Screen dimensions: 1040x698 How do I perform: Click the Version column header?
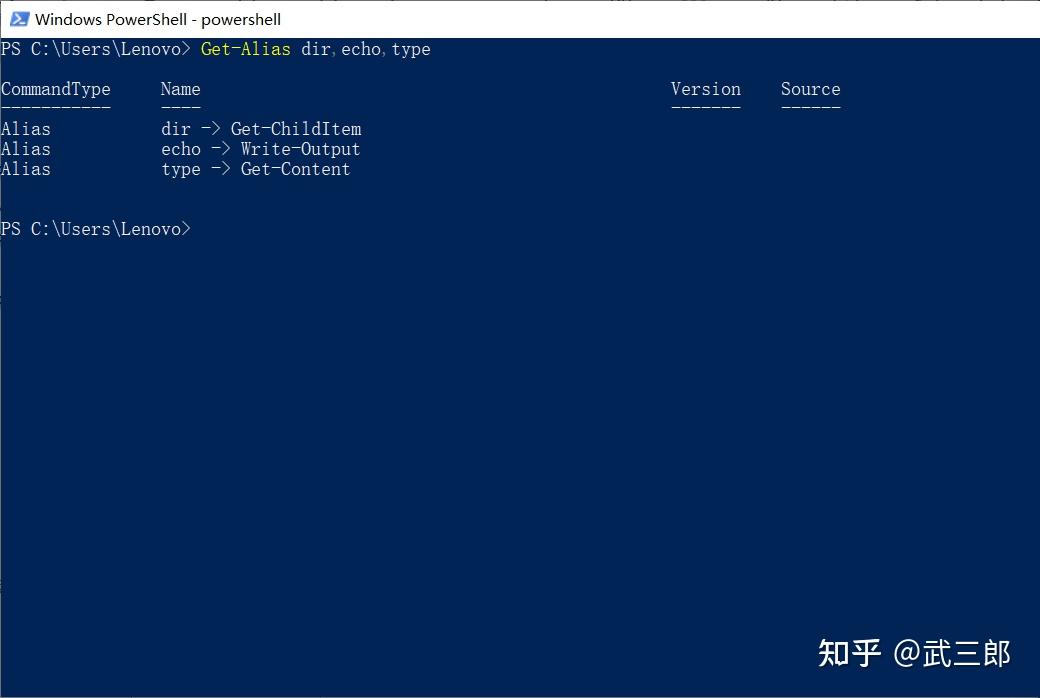705,89
